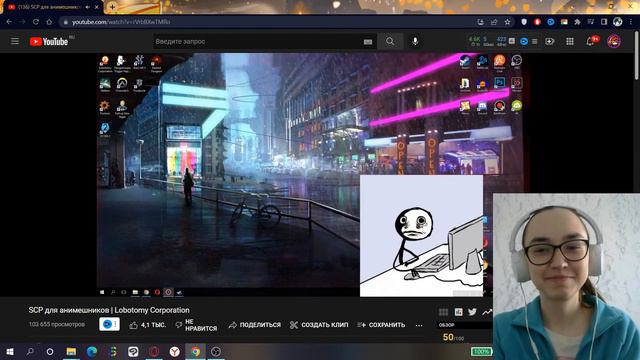
Task: Like the video with 4,1 тыс. likes
Action: [147, 325]
